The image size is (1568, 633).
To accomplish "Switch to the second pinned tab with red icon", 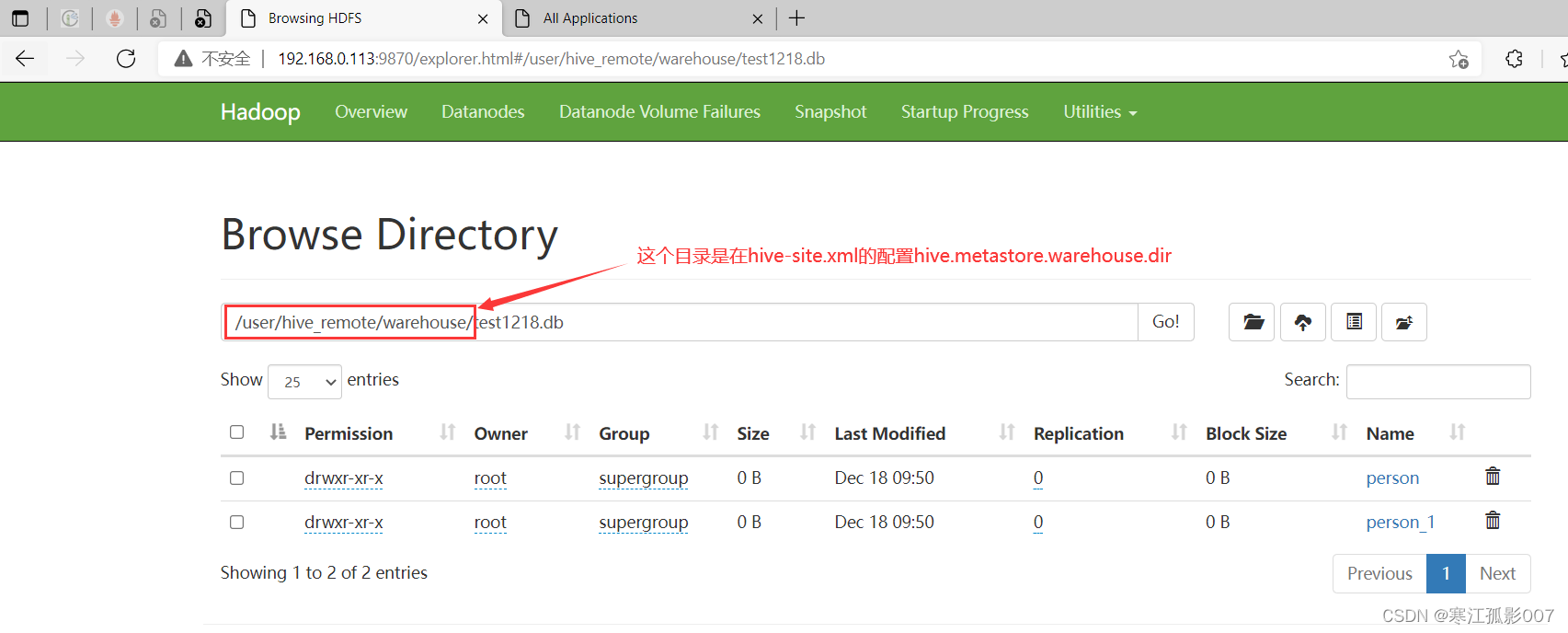I will point(115,18).
